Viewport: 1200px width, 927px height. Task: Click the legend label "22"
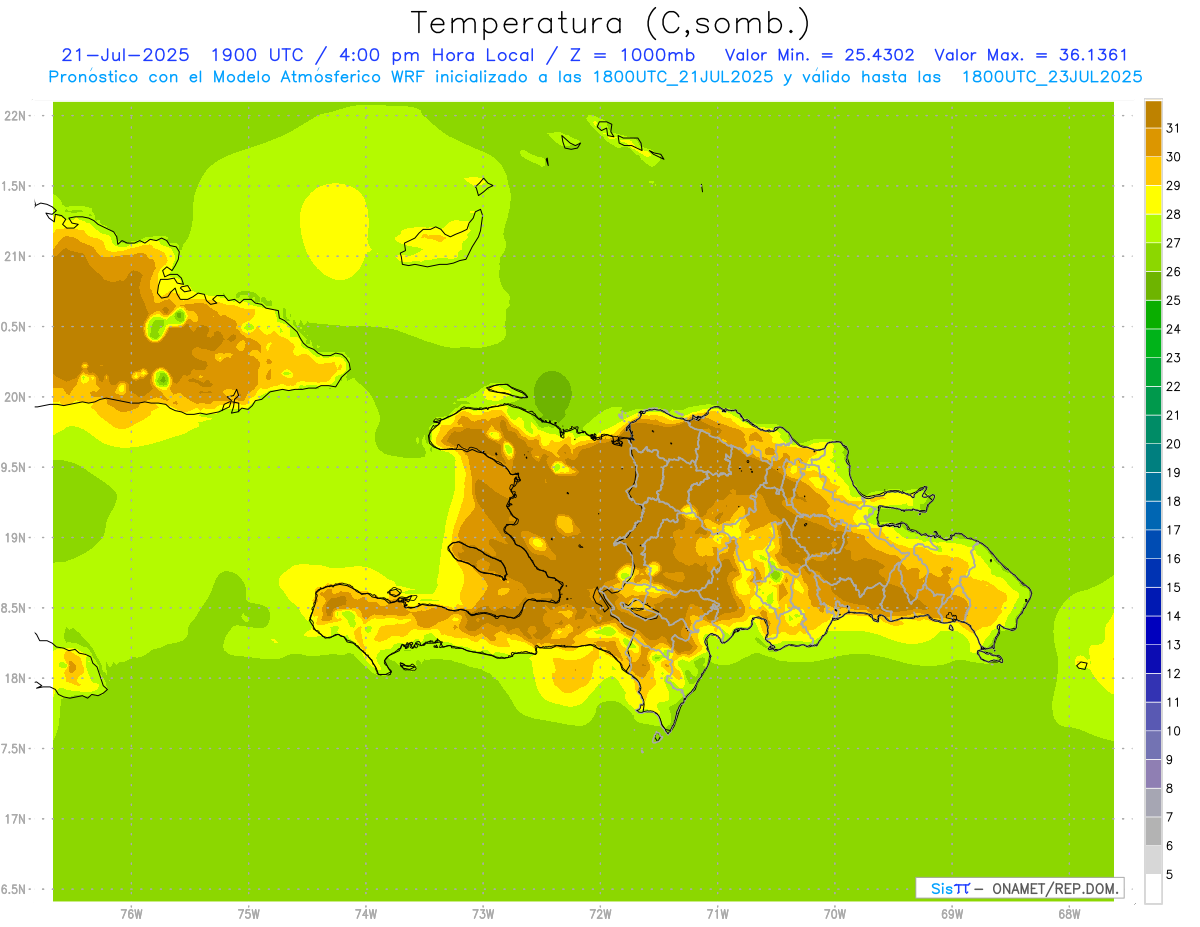(1173, 386)
